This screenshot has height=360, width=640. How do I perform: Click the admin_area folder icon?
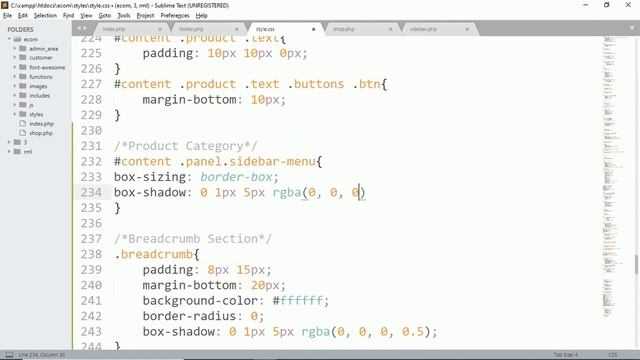[x=23, y=49]
